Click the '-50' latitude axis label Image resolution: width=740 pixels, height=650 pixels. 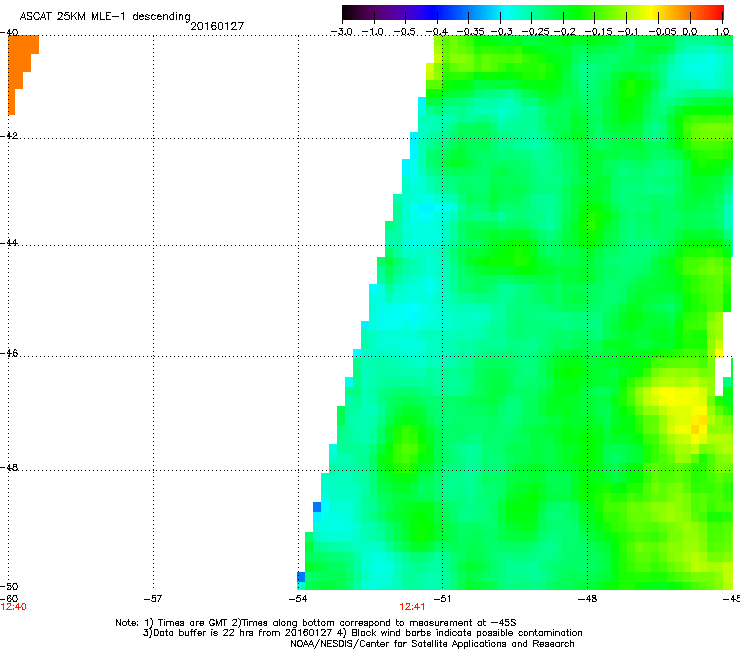(9, 586)
